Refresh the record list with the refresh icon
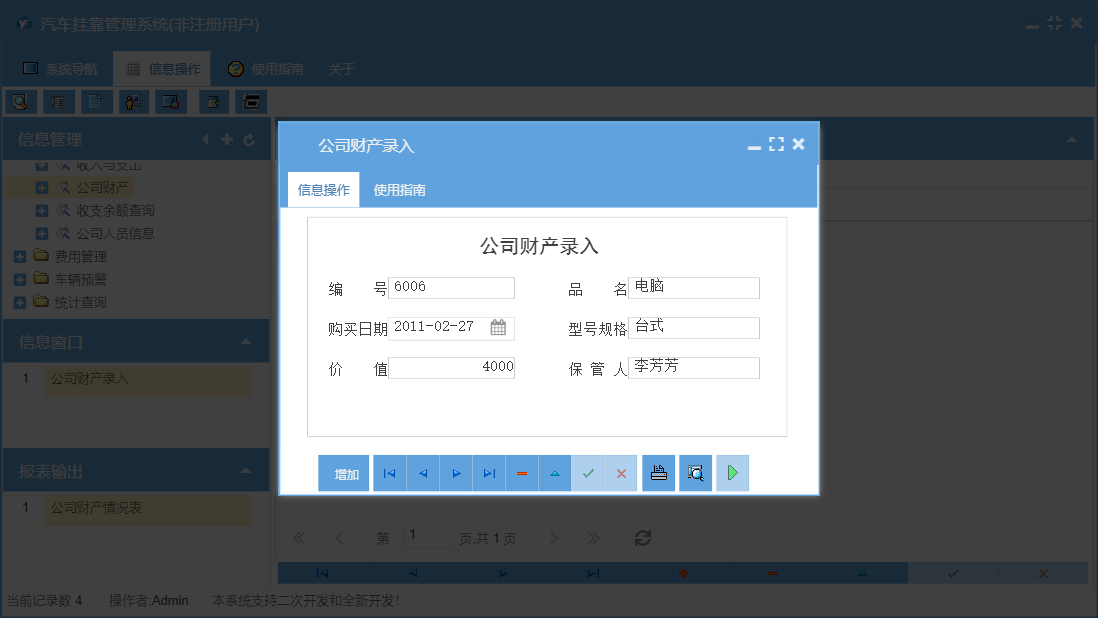Screen dimensions: 1098x618 (x=641, y=537)
